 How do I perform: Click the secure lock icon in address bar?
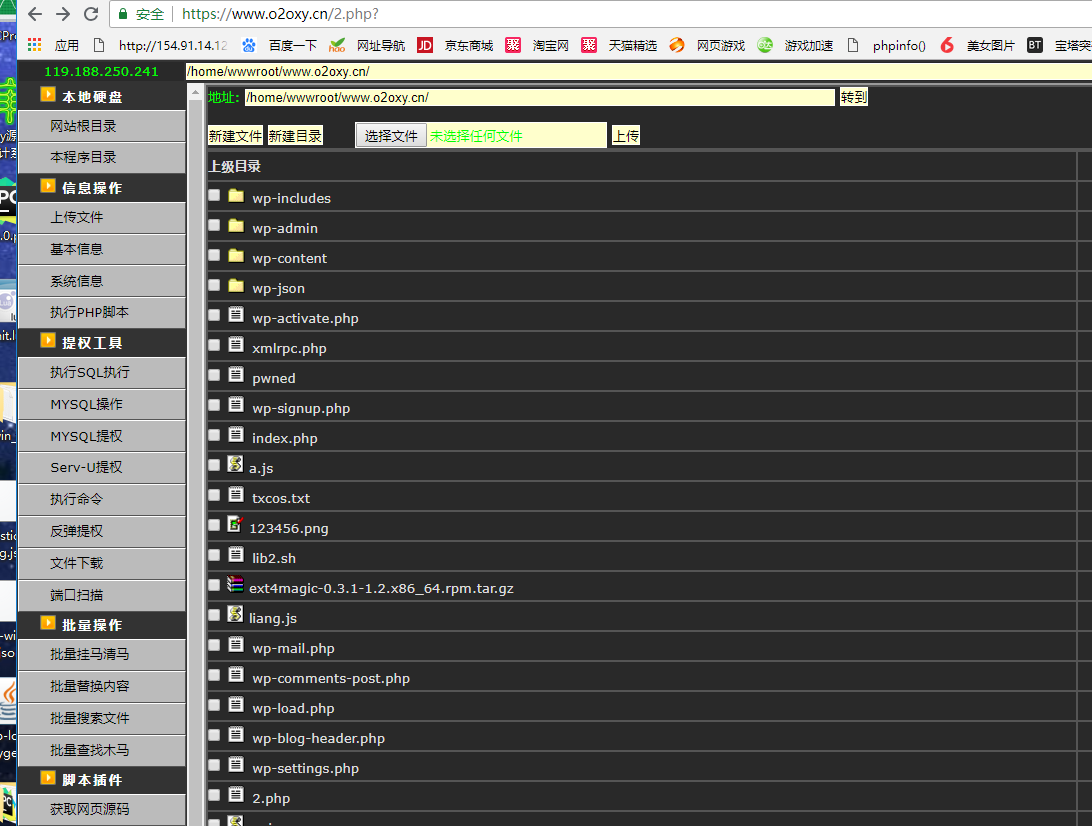click(123, 14)
